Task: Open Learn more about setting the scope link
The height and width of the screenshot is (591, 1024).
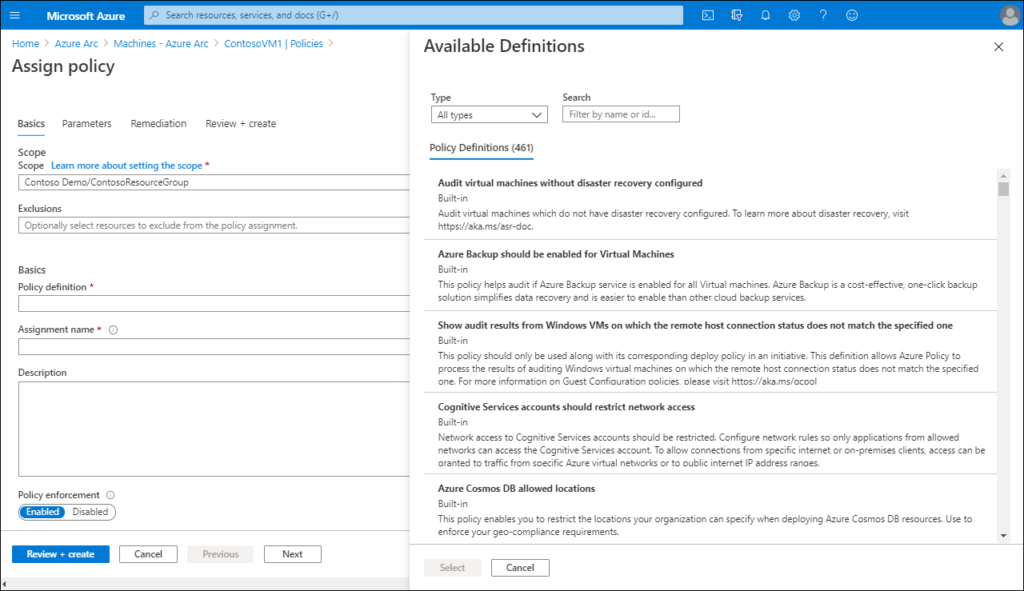Action: pyautogui.click(x=126, y=165)
